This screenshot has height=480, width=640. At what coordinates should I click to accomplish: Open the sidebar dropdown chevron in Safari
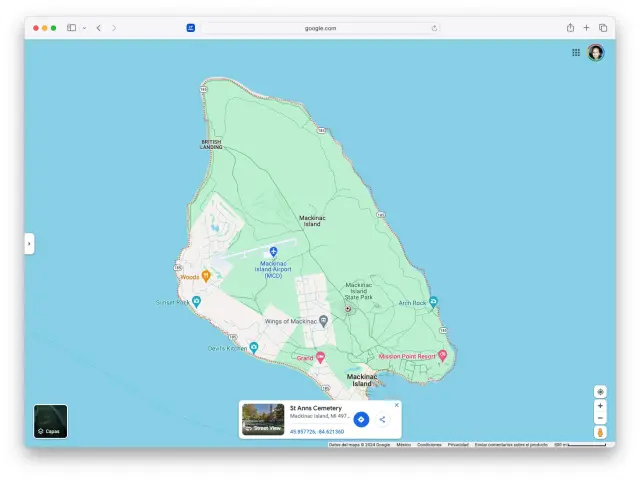tap(84, 28)
